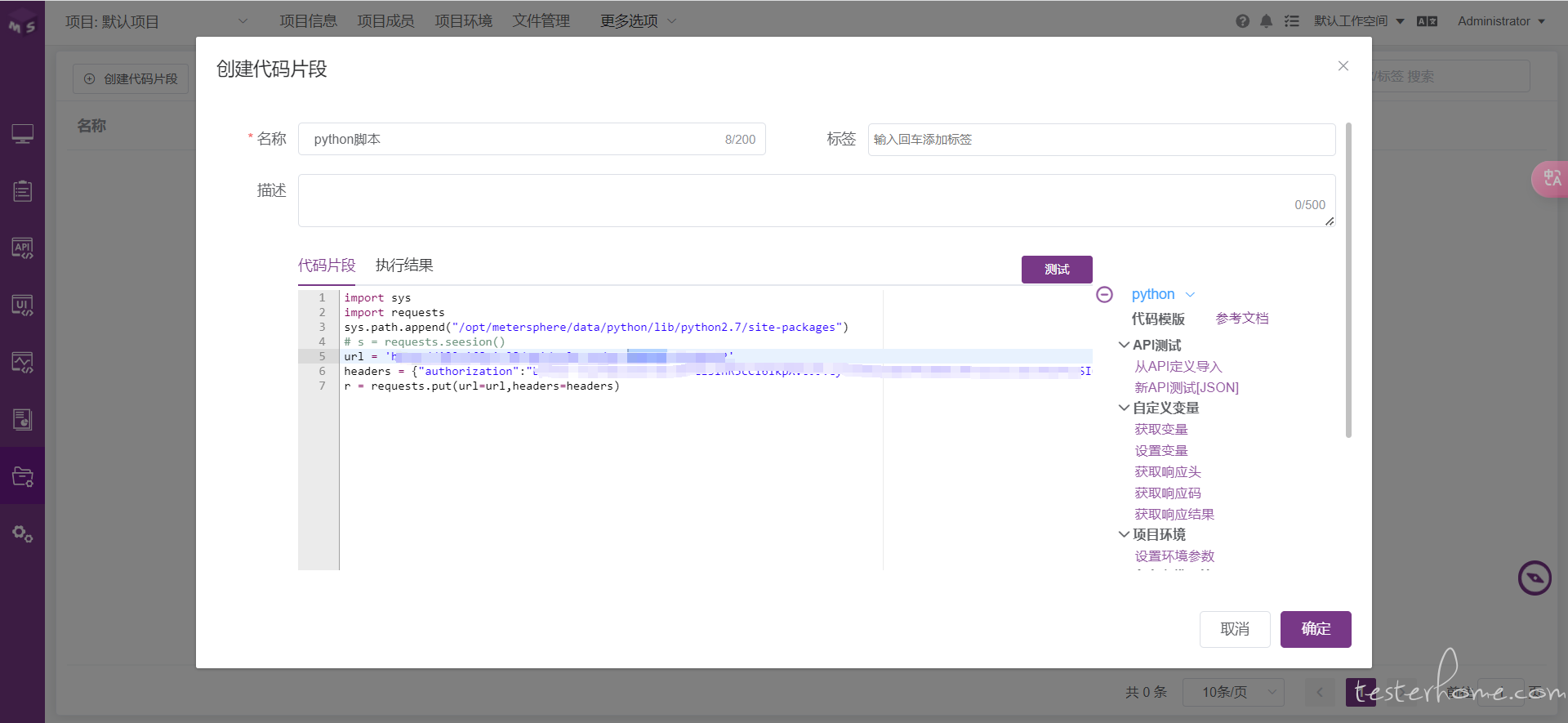Open the system settings gears icon

click(22, 534)
